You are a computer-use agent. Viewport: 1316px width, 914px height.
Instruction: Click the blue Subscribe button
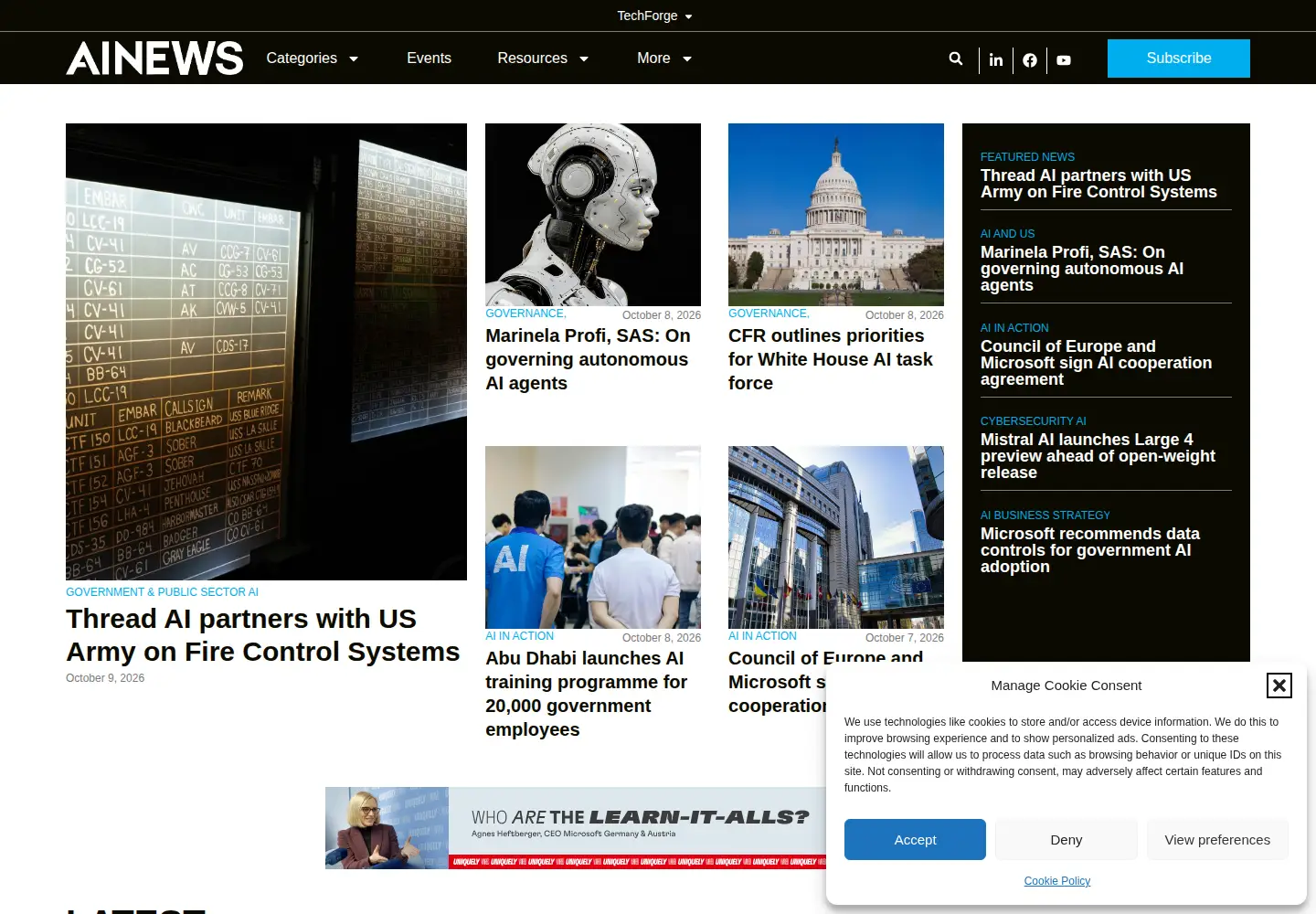[1179, 58]
